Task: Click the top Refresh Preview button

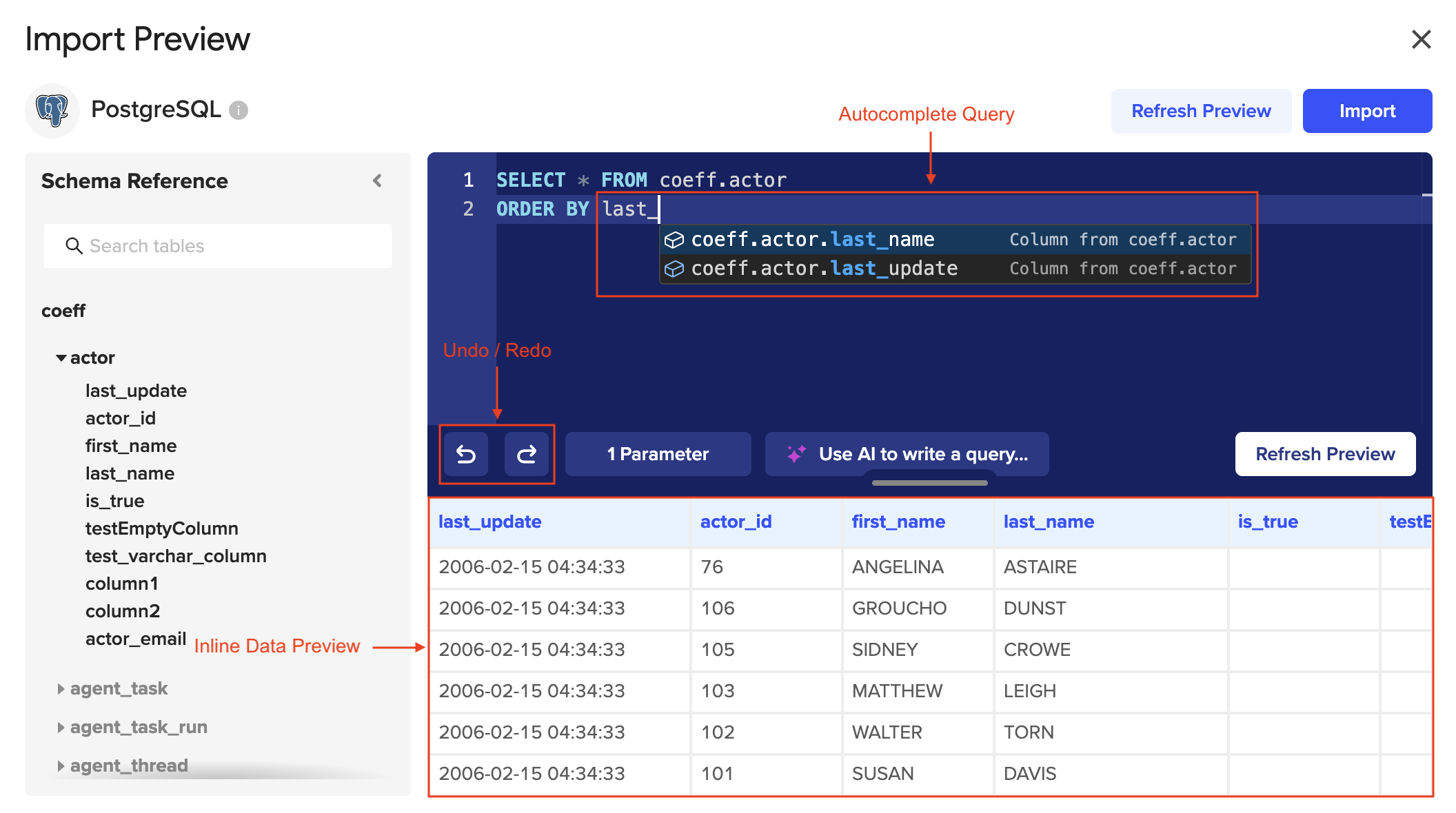Action: [1200, 111]
